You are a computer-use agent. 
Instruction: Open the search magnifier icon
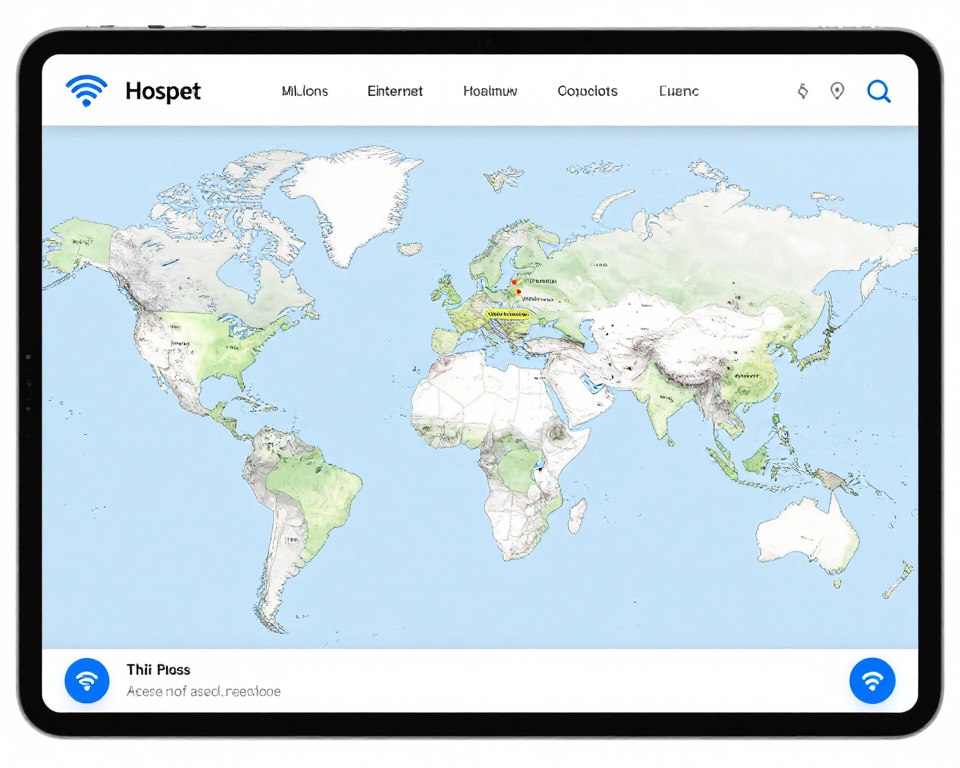point(878,91)
